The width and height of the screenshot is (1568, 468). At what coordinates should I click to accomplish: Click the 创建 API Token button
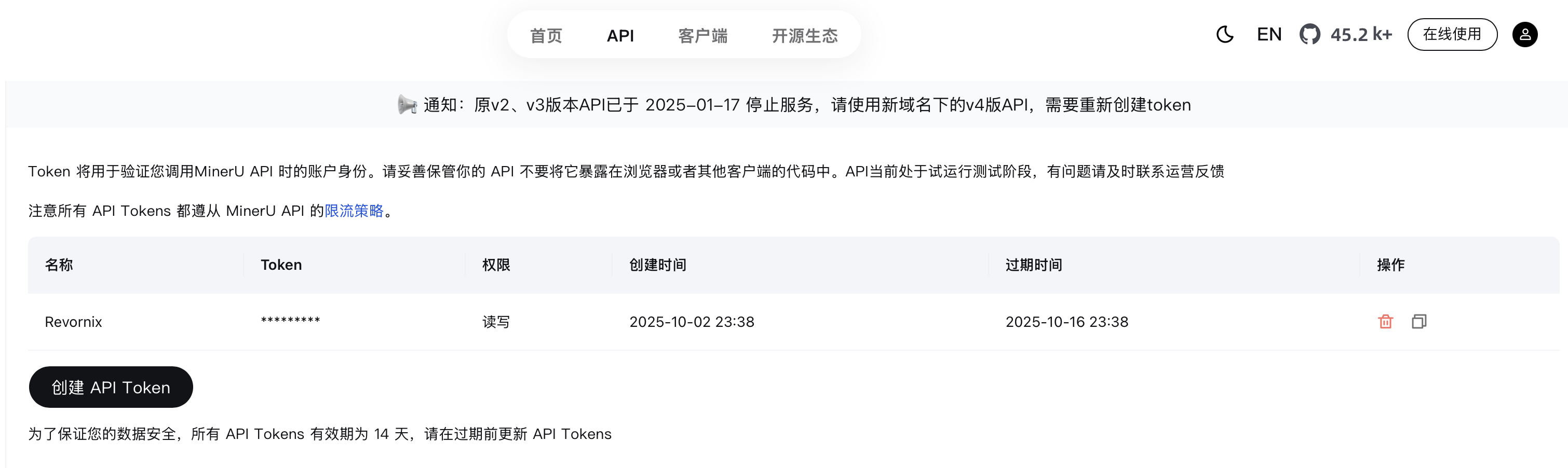click(x=111, y=387)
